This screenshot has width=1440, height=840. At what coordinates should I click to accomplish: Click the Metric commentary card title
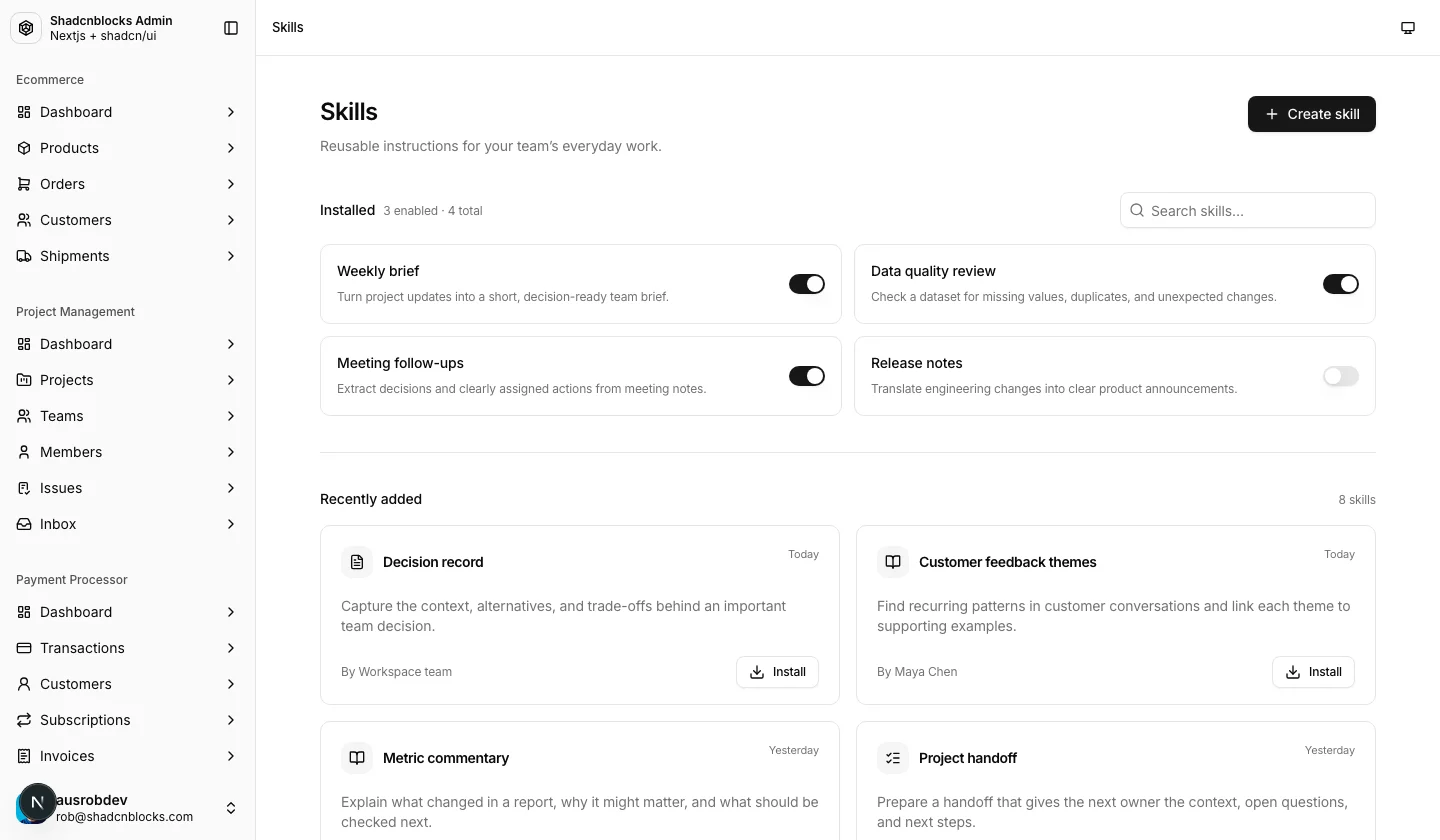click(446, 758)
